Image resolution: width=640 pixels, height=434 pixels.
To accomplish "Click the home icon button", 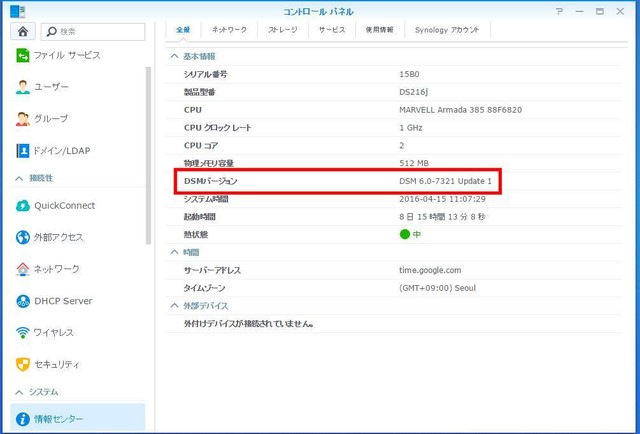I will coord(23,31).
